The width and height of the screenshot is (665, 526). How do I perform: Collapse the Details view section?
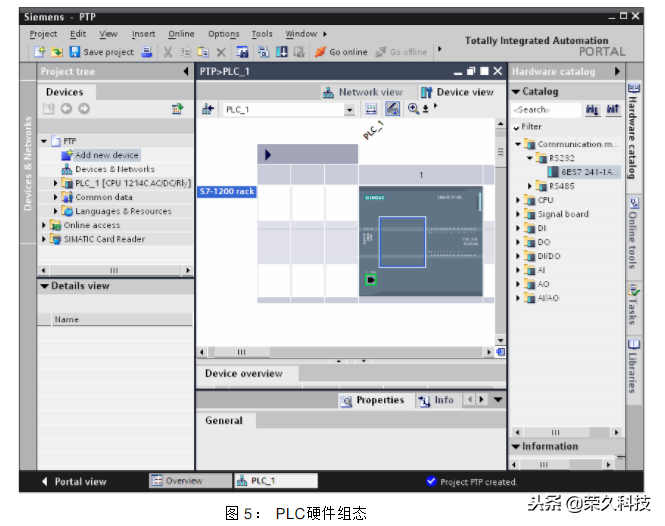coord(45,286)
